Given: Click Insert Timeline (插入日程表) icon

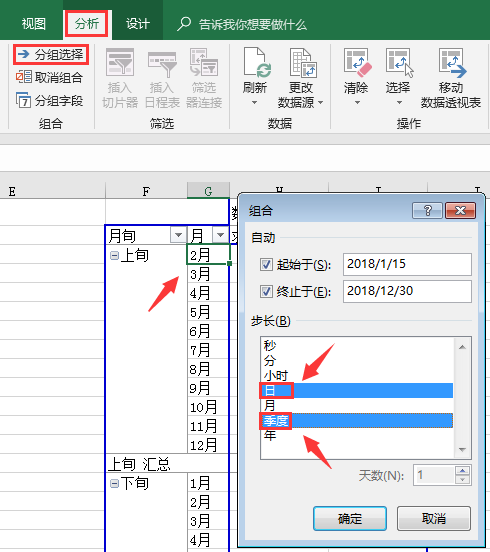Looking at the screenshot, I should click(162, 64).
